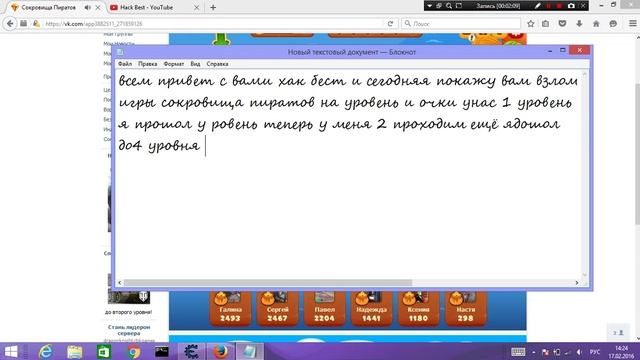Minimize the Notepad window
640x360 pixels.
[x=550, y=51]
